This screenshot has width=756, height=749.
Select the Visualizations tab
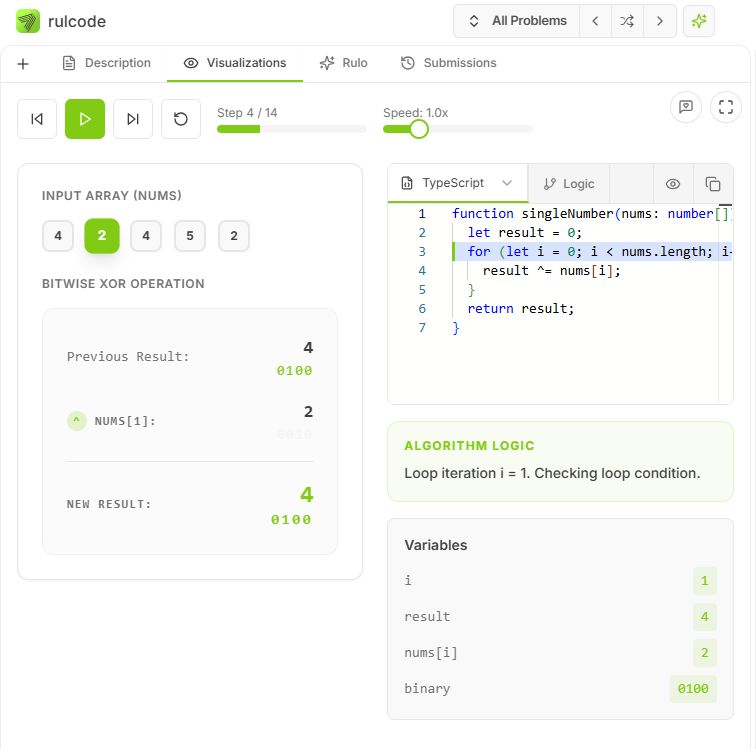[235, 63]
